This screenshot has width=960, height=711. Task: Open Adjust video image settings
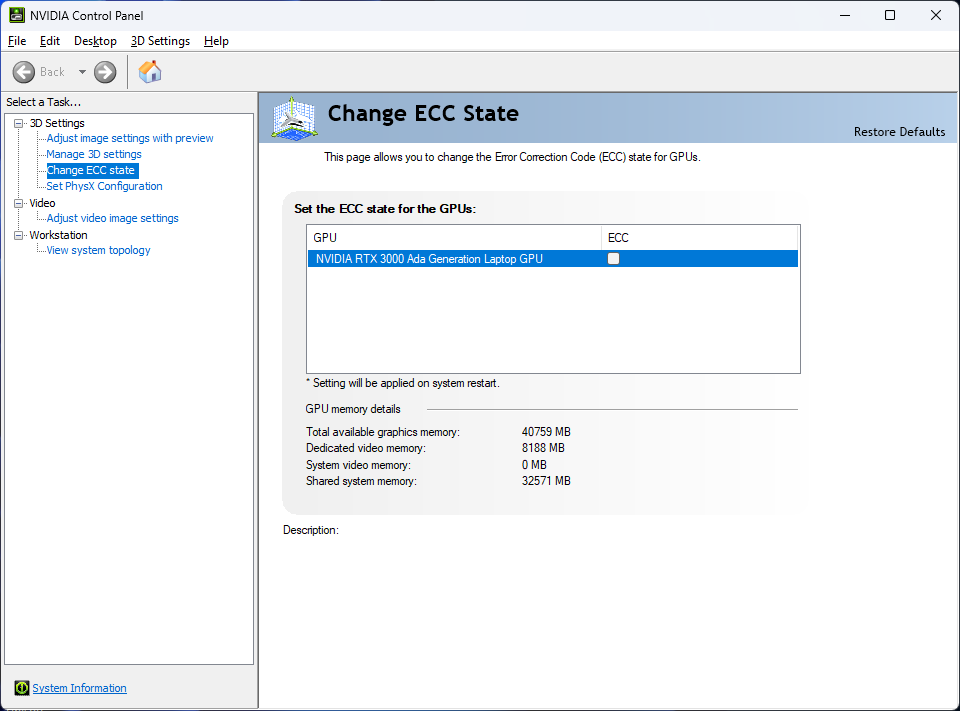point(113,218)
